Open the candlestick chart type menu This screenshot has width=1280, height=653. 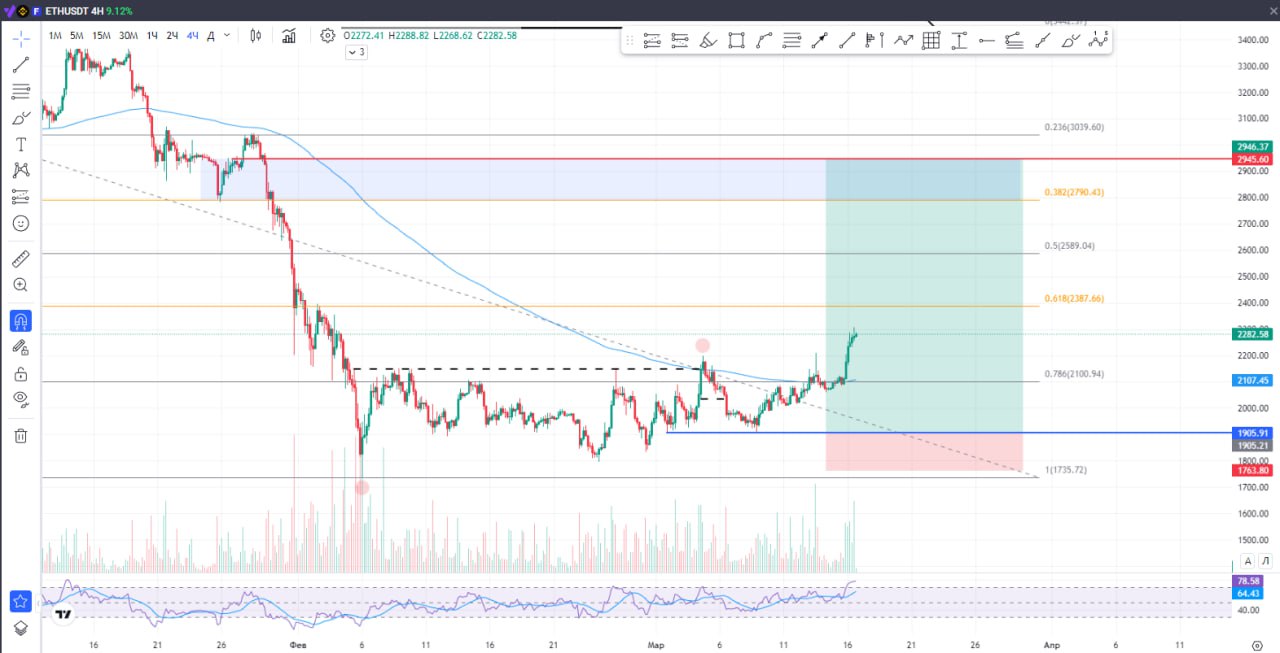point(255,36)
